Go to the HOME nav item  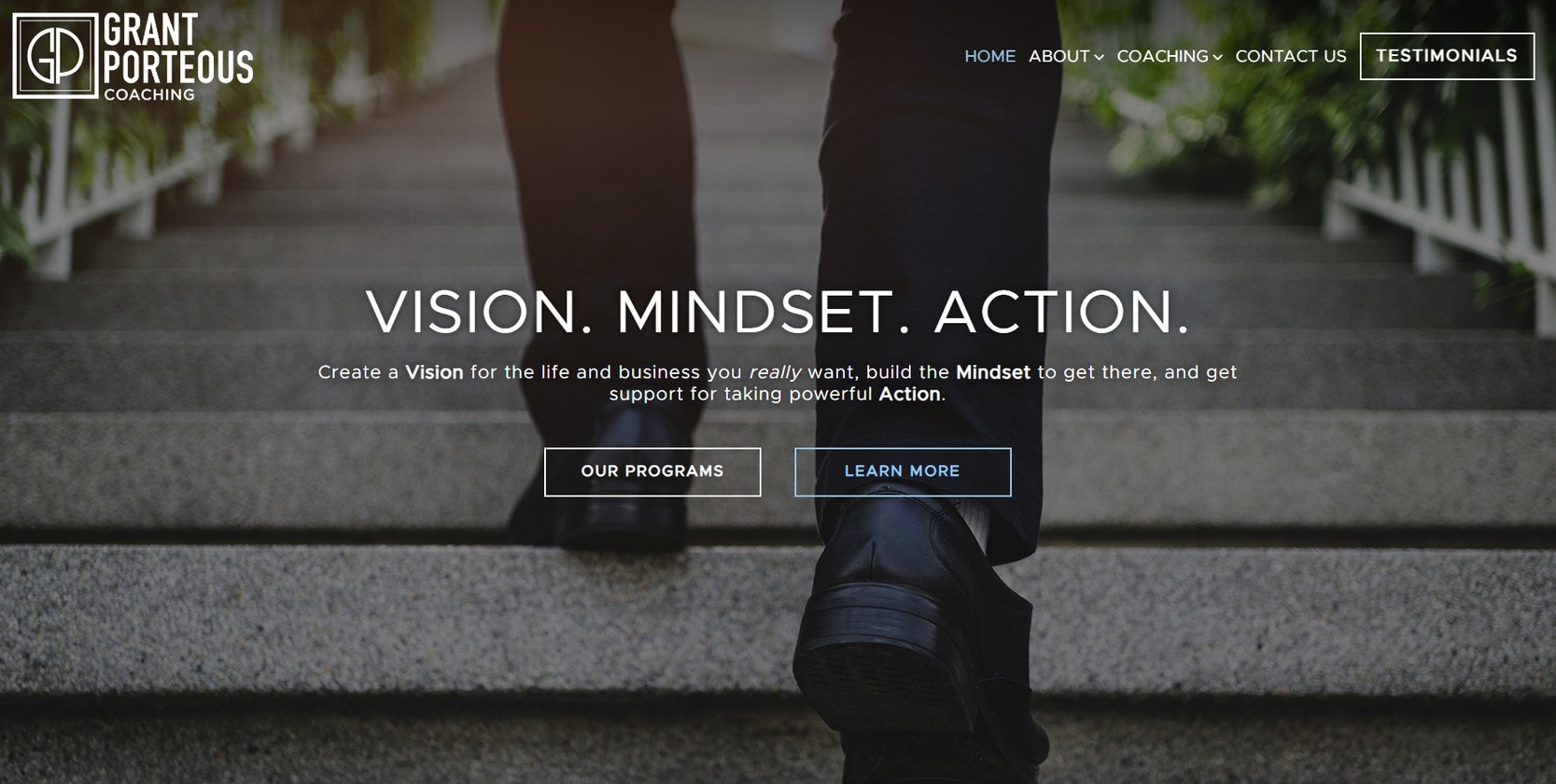[989, 56]
